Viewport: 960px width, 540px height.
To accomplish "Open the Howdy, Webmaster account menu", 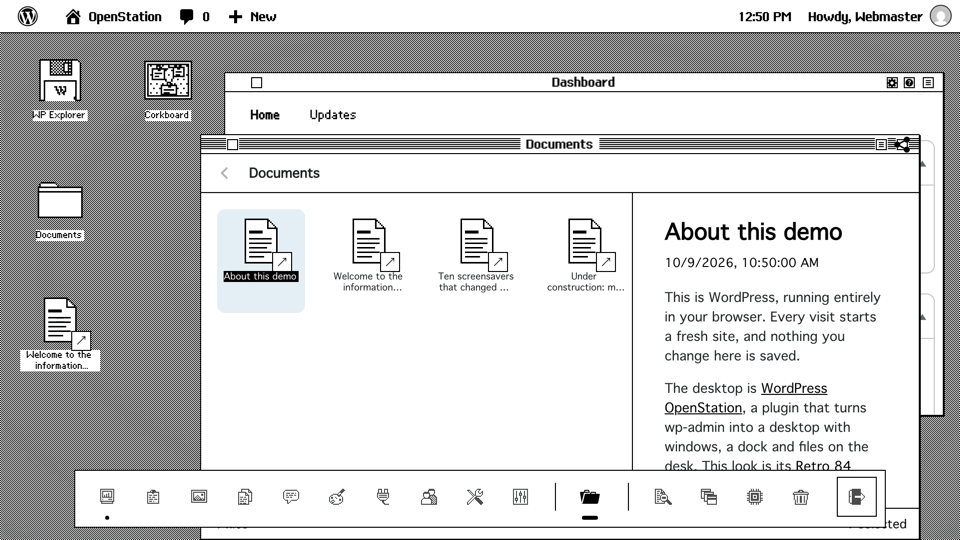I will click(x=880, y=17).
